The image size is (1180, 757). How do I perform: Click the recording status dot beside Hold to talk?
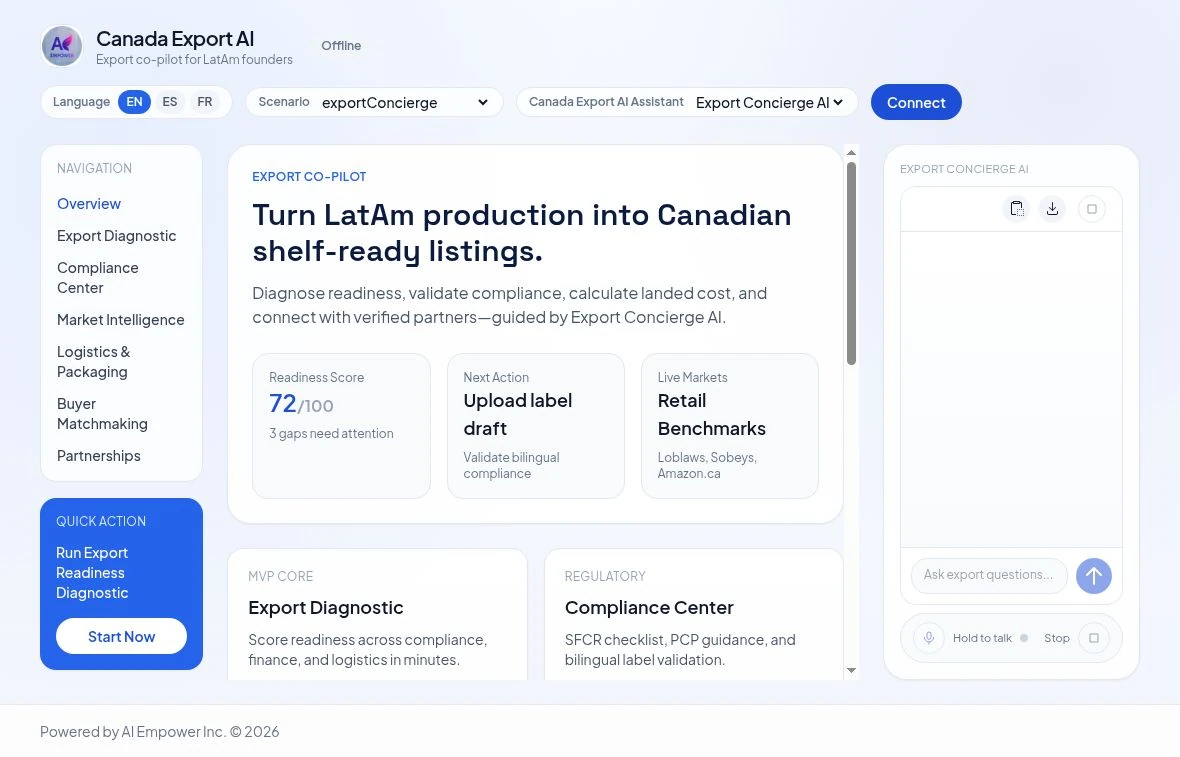[1024, 638]
